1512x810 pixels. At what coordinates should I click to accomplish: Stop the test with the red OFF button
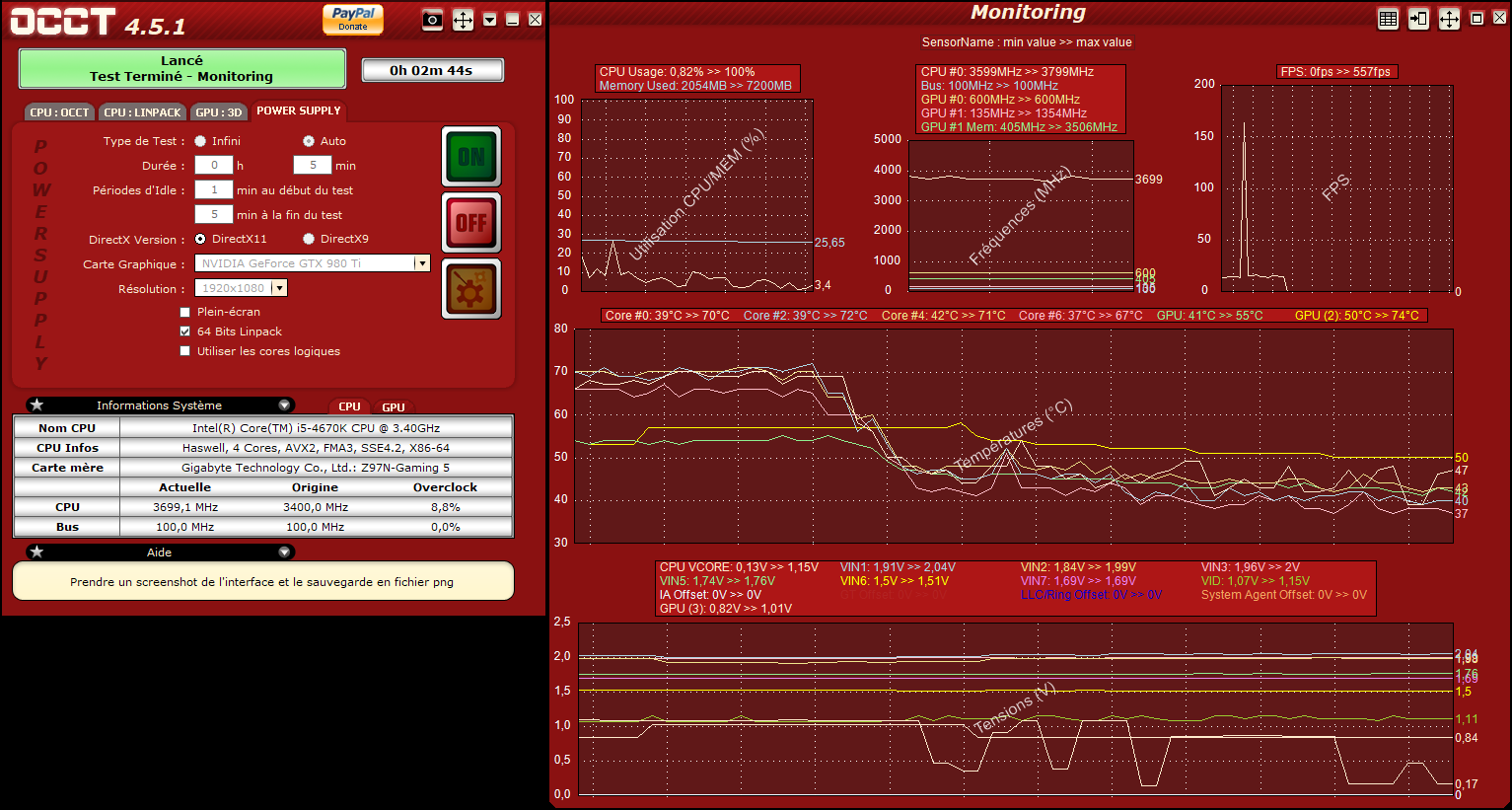471,223
